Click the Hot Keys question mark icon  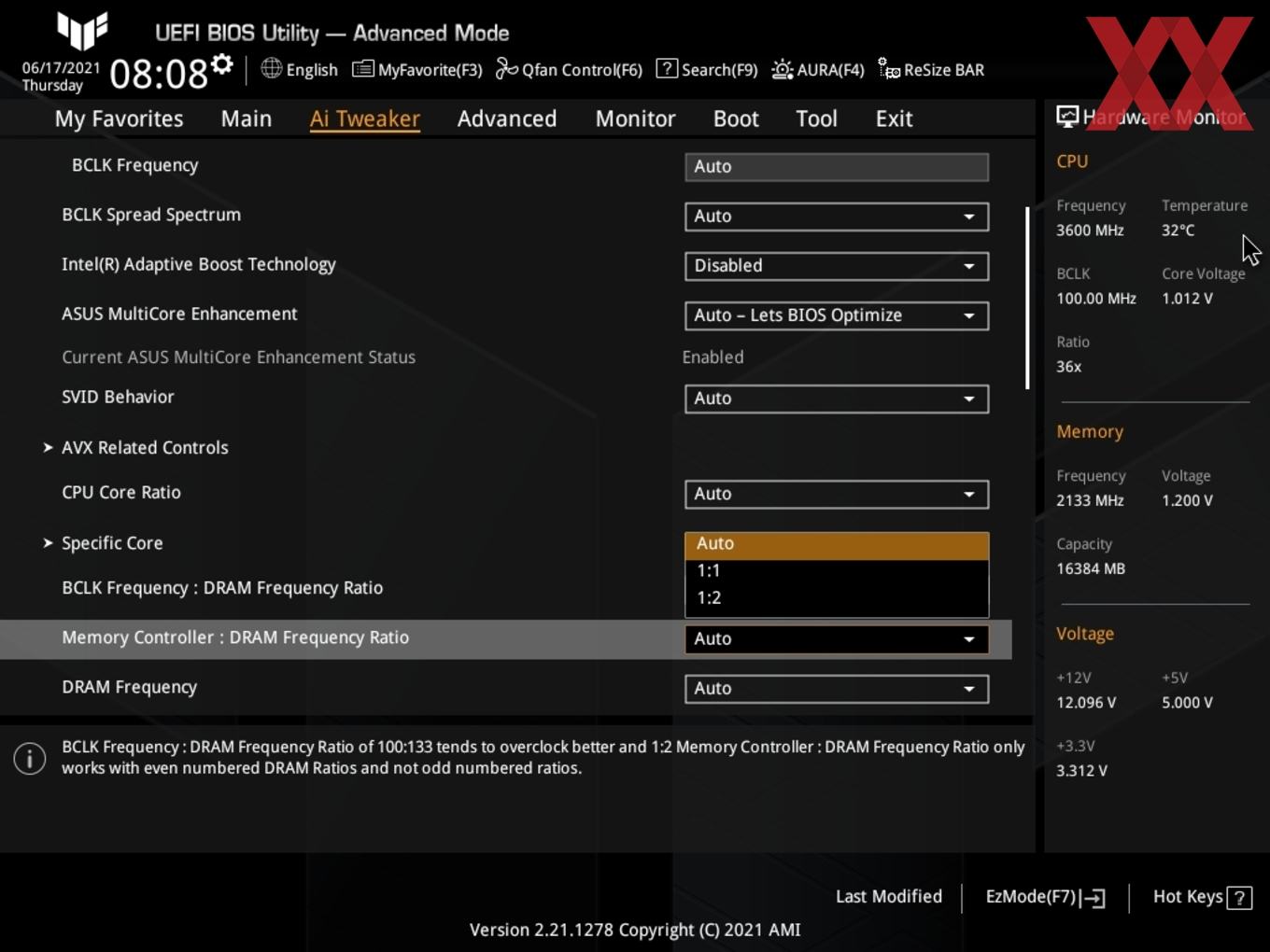(x=1239, y=898)
